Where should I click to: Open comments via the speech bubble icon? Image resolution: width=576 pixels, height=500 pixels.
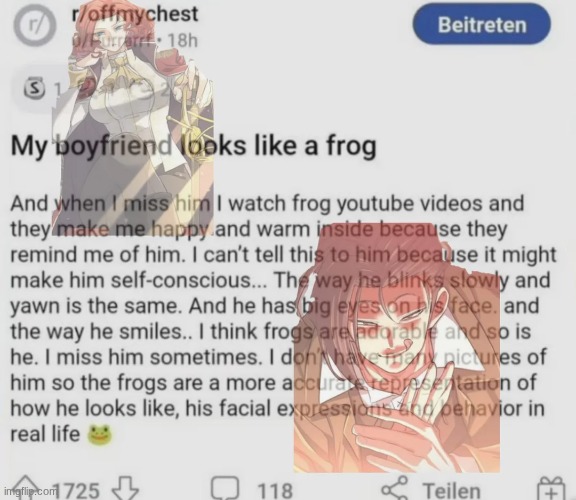pyautogui.click(x=226, y=489)
